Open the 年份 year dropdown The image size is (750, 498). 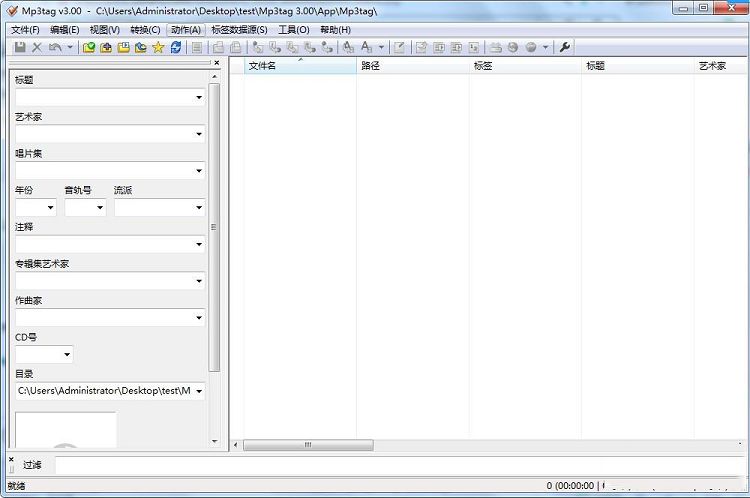pos(49,208)
